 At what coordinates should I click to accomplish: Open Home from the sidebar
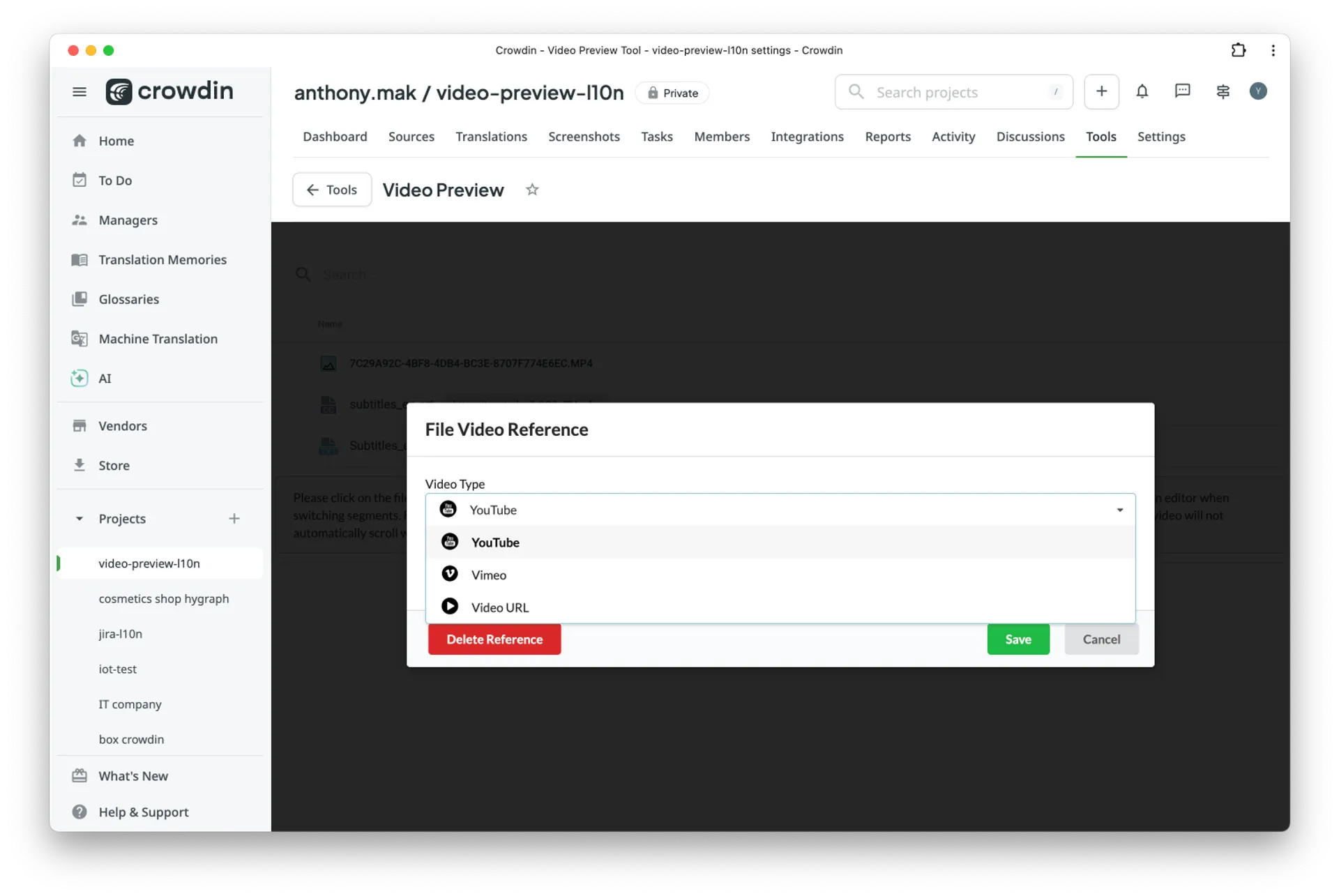(116, 141)
